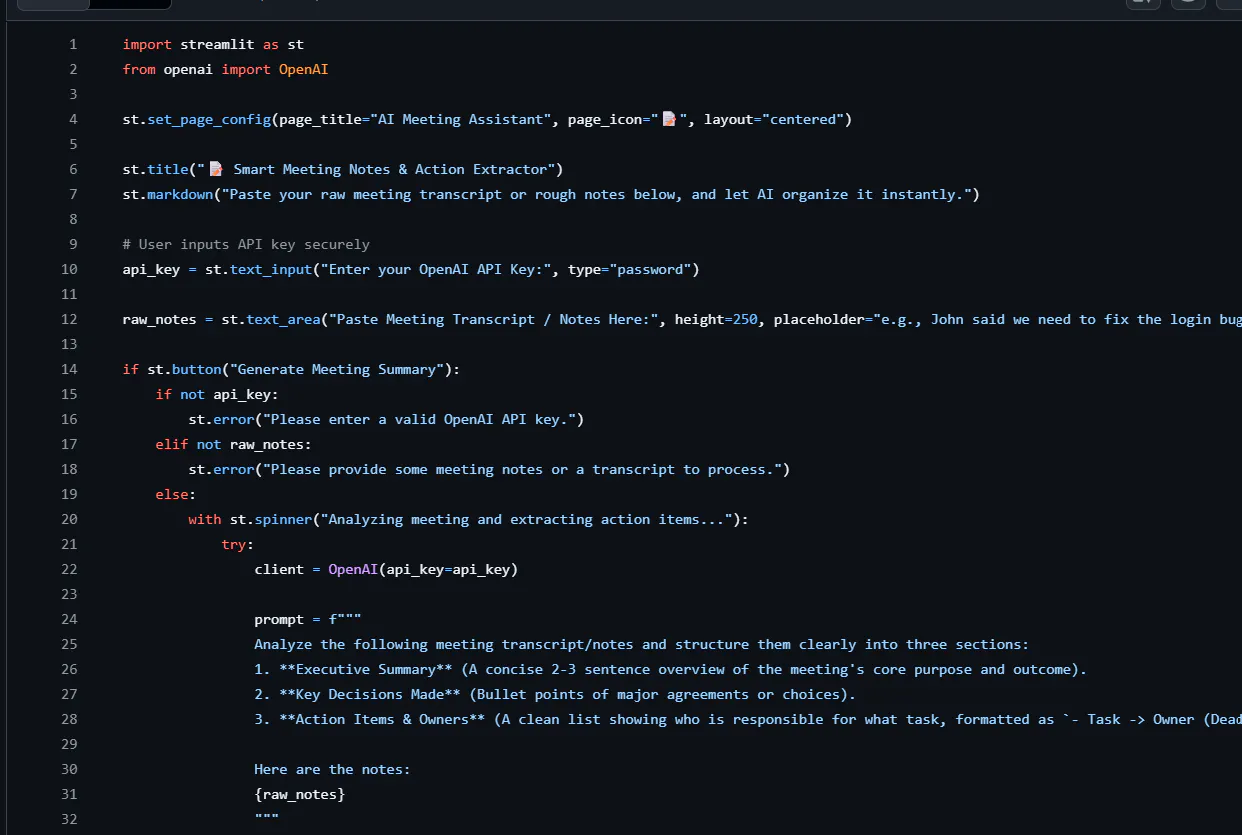The height and width of the screenshot is (835, 1242).
Task: Click '**Key Decisions Made**' in the prompt
Action: coord(370,694)
